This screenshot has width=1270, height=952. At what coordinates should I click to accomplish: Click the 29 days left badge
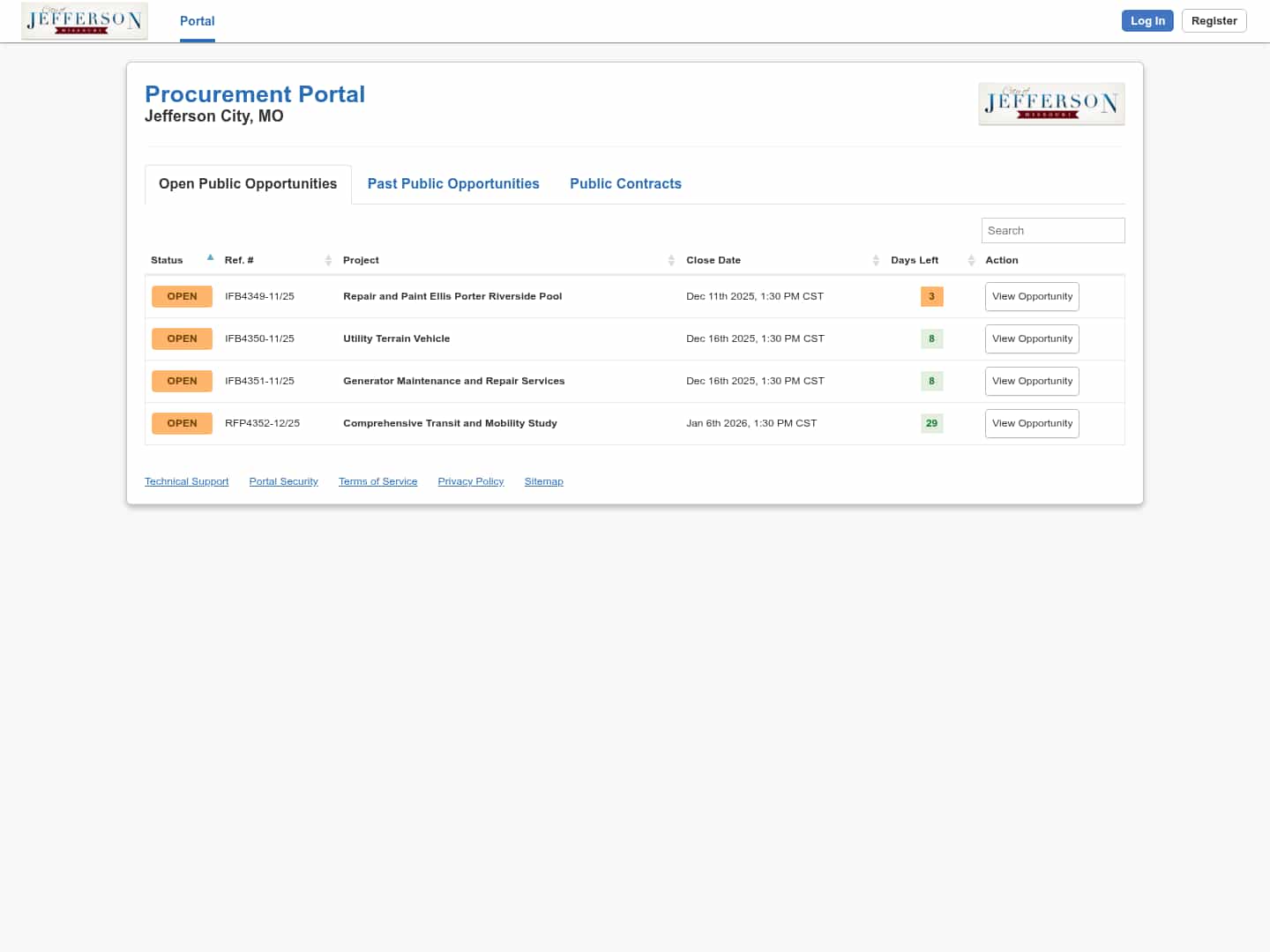point(931,424)
